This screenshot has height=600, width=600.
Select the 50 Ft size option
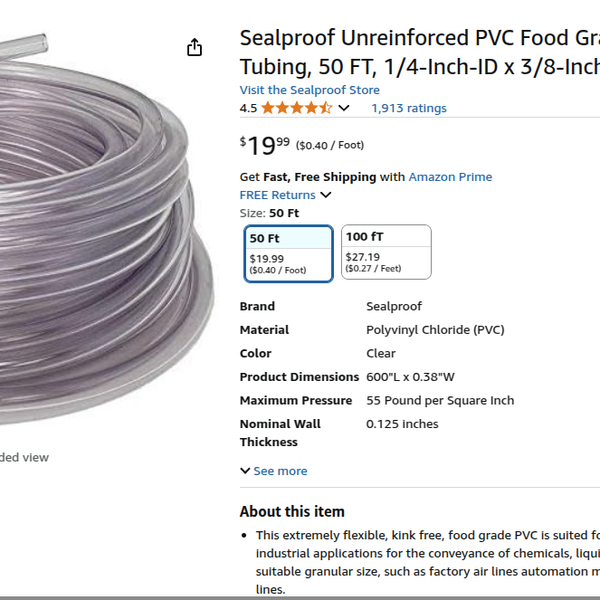[288, 253]
